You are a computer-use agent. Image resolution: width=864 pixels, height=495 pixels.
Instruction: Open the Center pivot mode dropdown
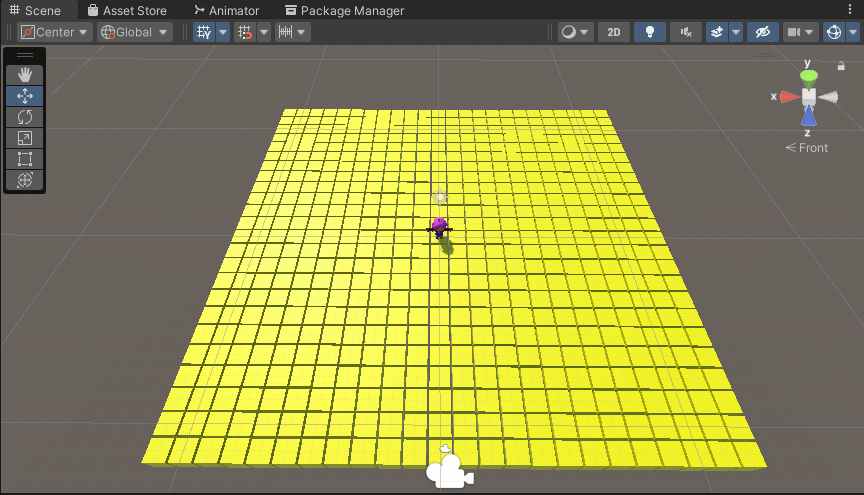click(55, 32)
